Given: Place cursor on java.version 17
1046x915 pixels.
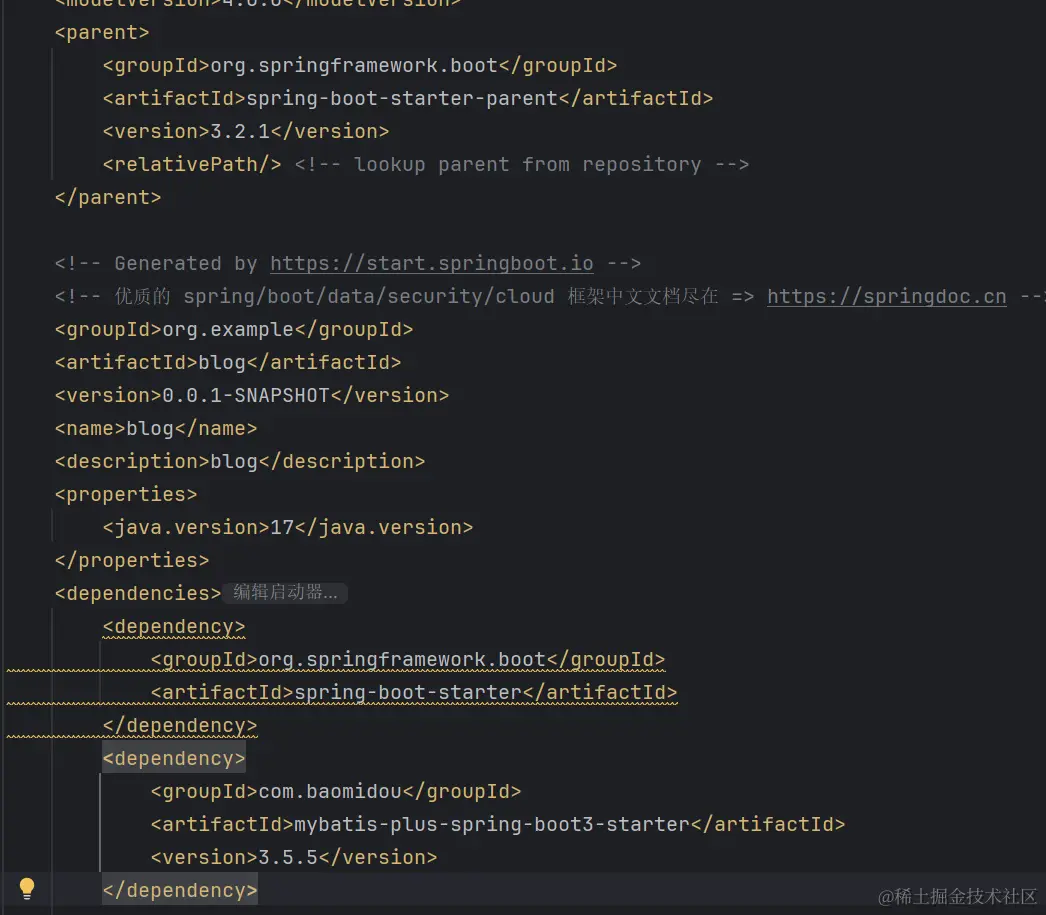Looking at the screenshot, I should [282, 527].
